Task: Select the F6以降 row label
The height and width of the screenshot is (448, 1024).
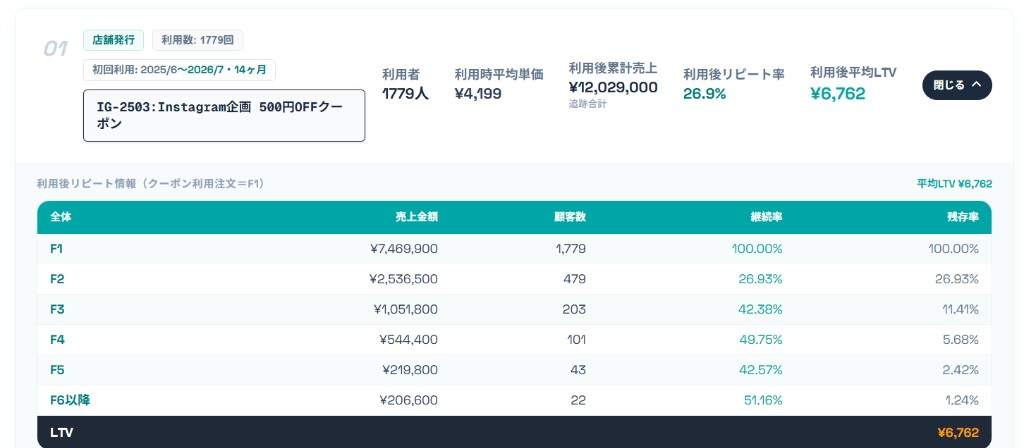Action: click(x=70, y=400)
